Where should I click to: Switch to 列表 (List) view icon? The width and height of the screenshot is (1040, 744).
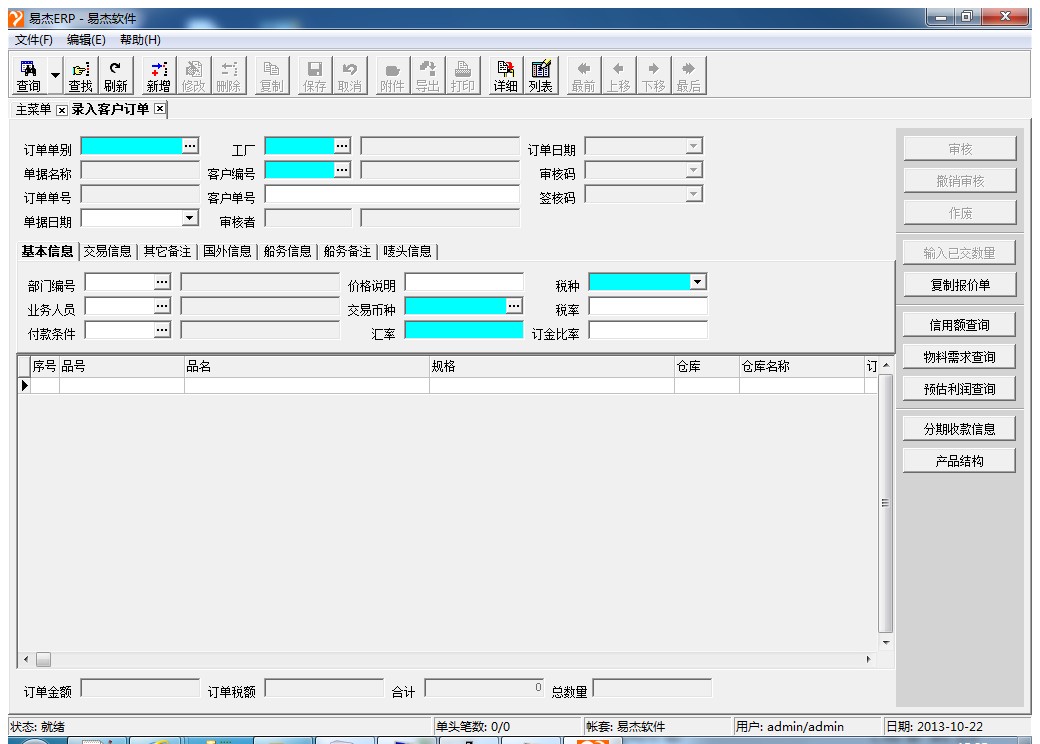pos(541,76)
